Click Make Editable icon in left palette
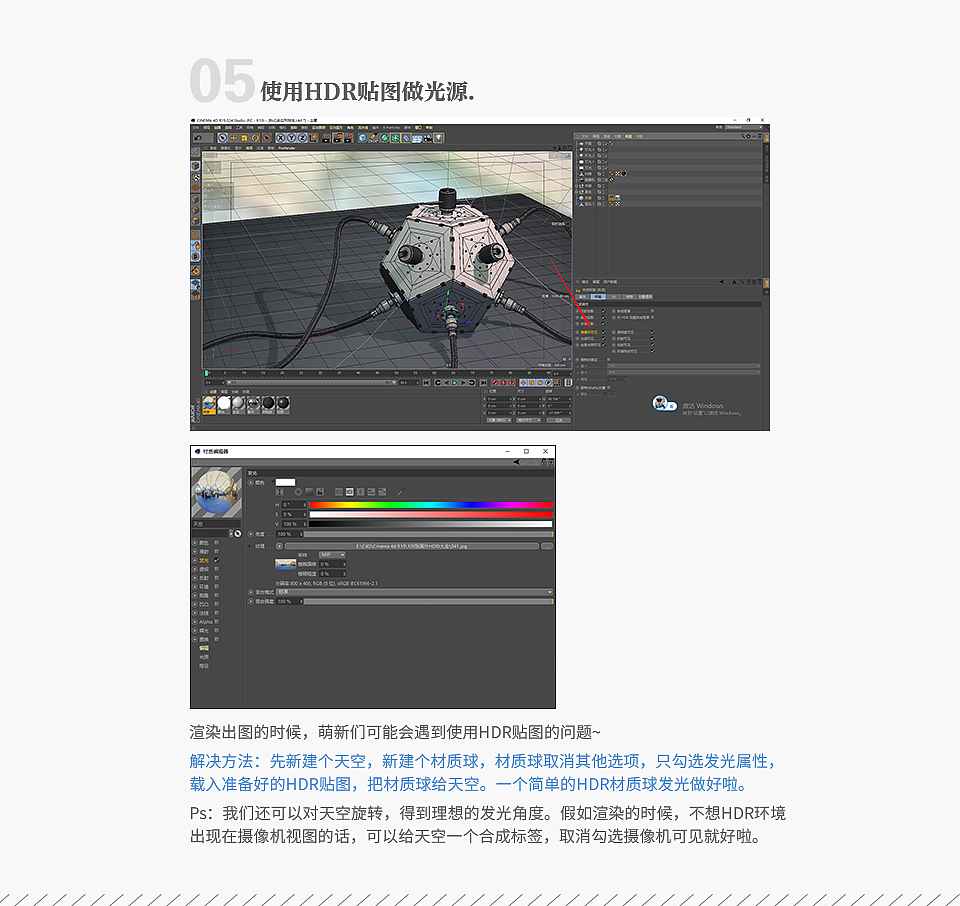This screenshot has width=960, height=906. coord(195,151)
